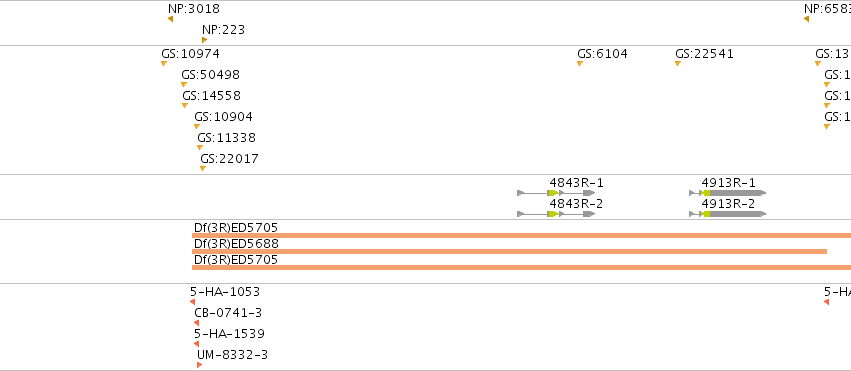
Task: Click the GS:10904 triangle marker
Action: click(x=197, y=126)
